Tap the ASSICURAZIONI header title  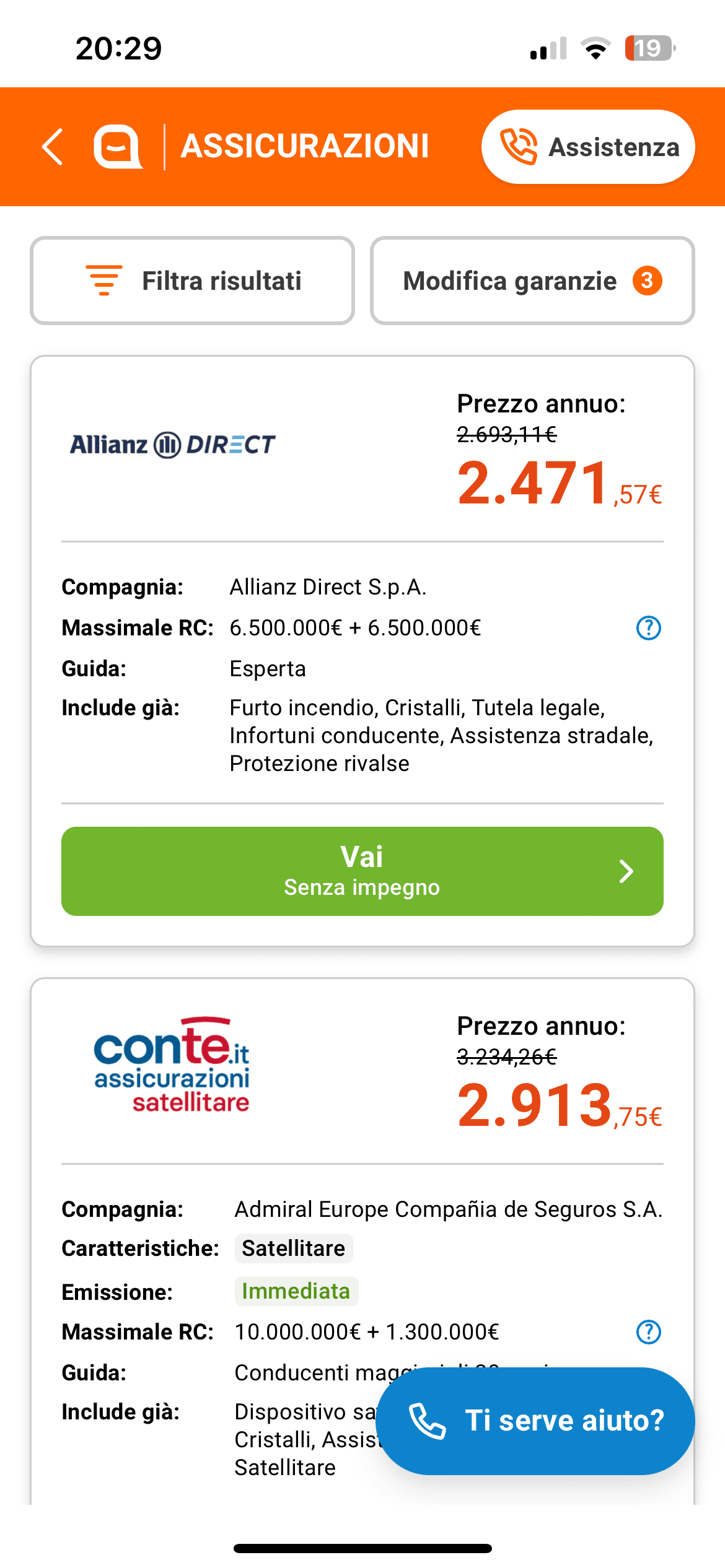[305, 147]
